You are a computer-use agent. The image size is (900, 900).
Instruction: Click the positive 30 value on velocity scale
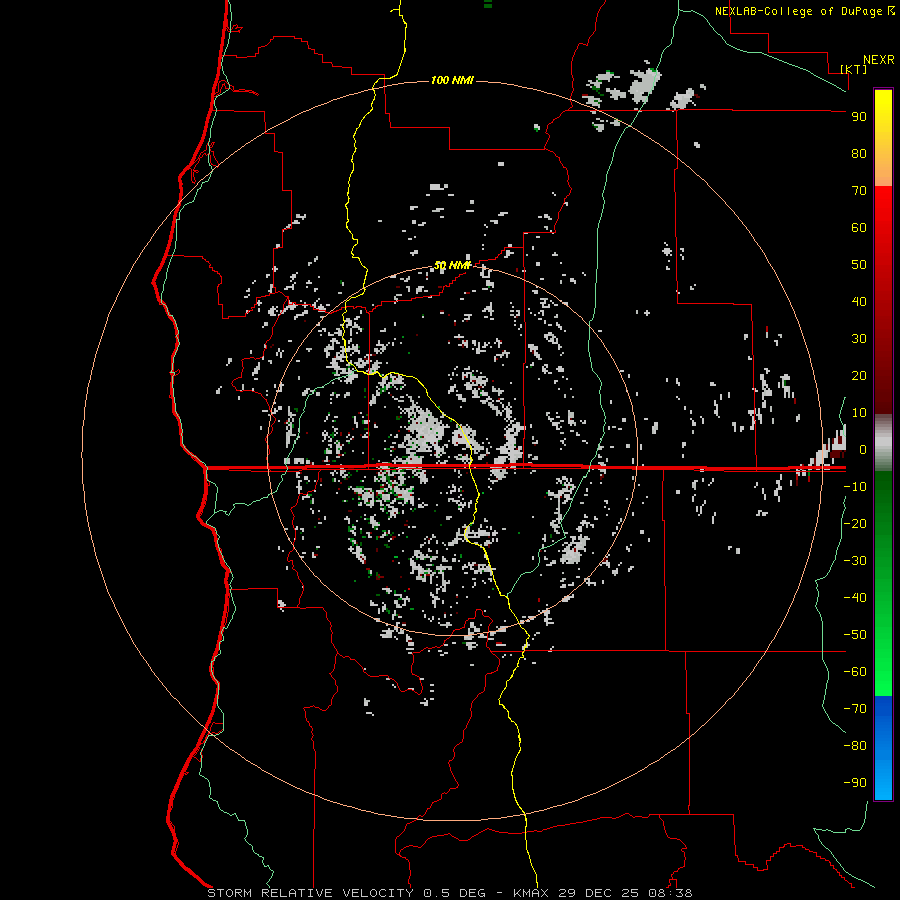pos(859,339)
